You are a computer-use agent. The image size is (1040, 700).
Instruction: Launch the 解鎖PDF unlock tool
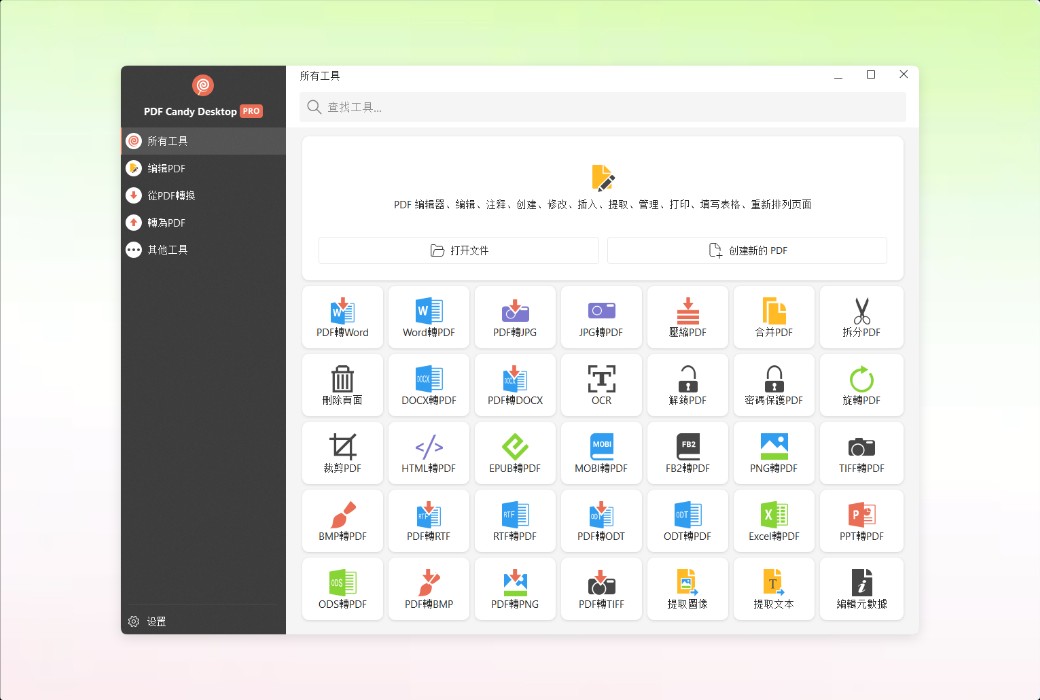click(688, 385)
